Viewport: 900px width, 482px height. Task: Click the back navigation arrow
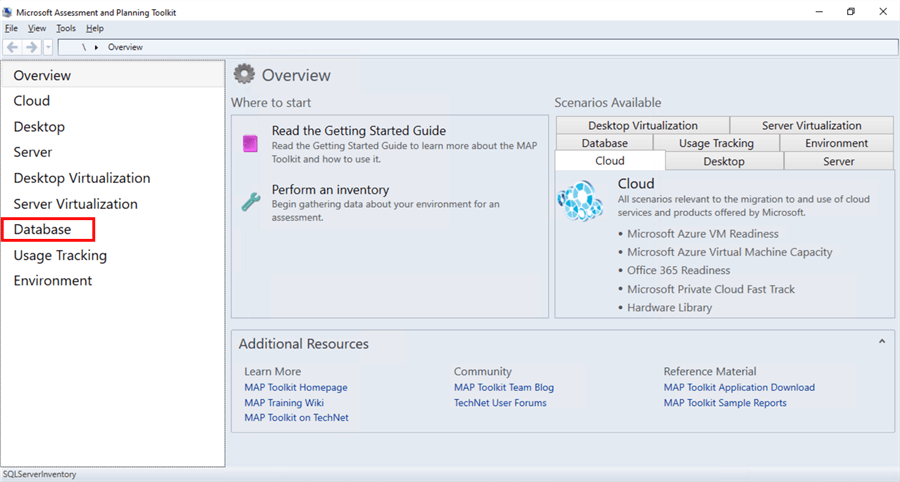pyautogui.click(x=12, y=47)
